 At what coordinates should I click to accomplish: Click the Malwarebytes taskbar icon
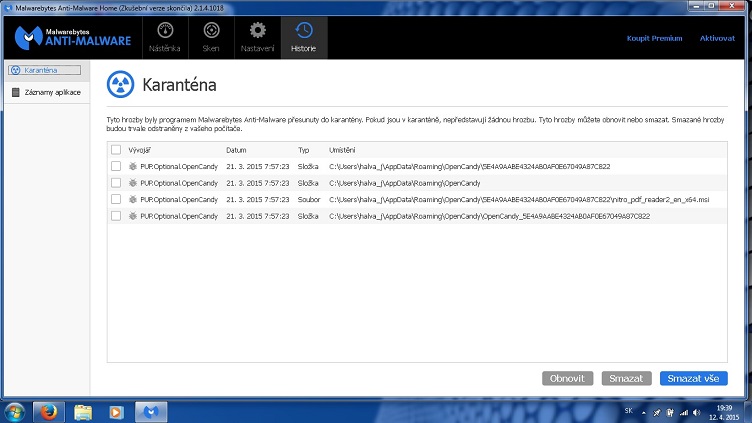[151, 412]
